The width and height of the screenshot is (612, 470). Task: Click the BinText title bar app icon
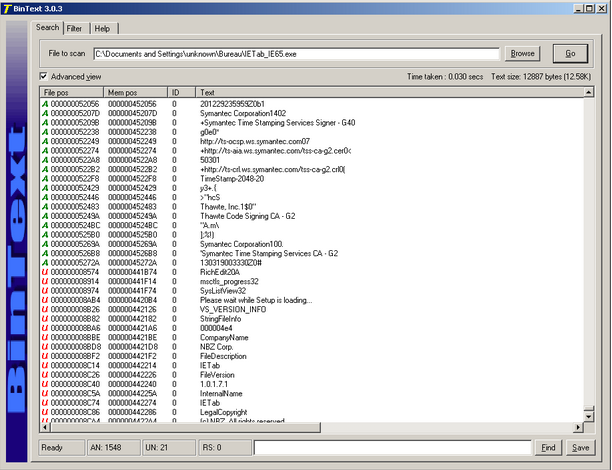[x=7, y=9]
